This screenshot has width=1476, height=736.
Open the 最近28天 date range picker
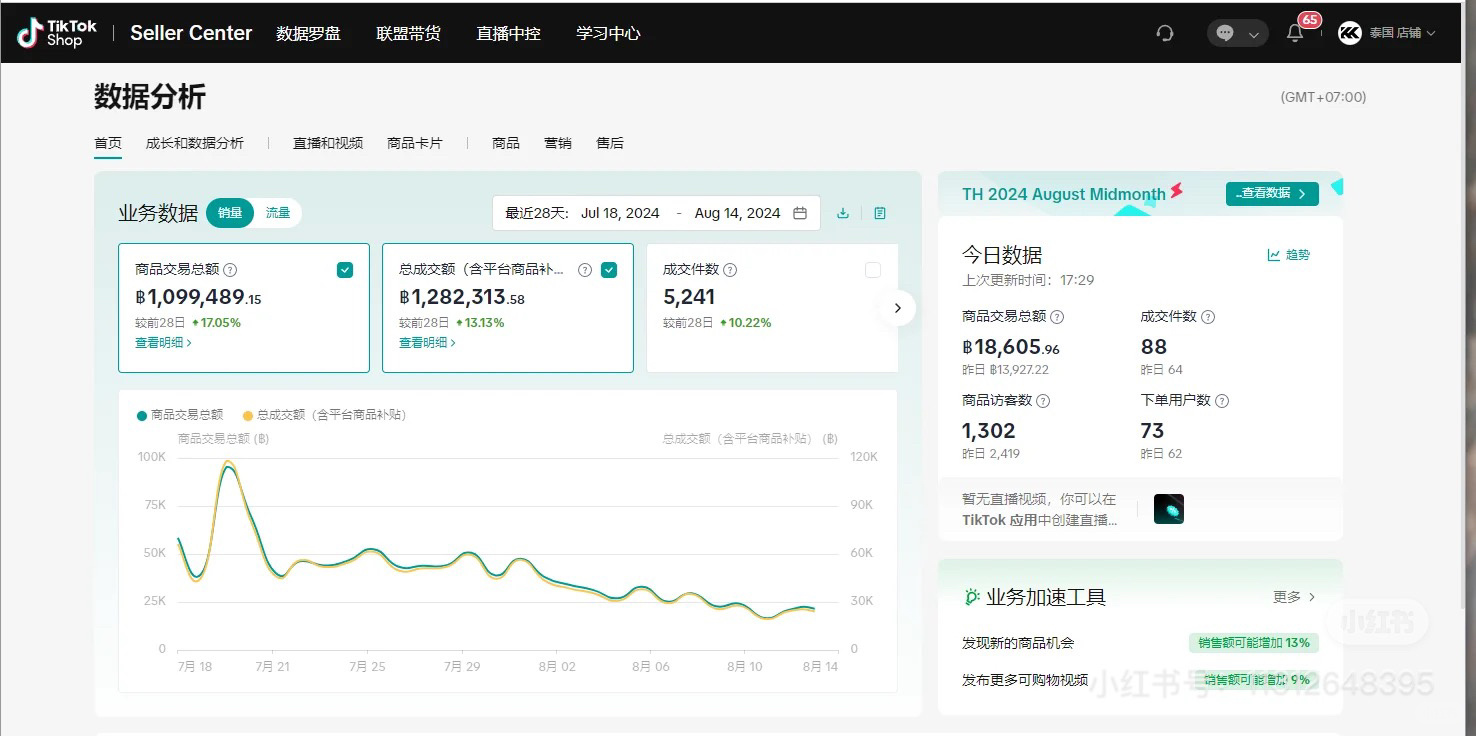656,213
